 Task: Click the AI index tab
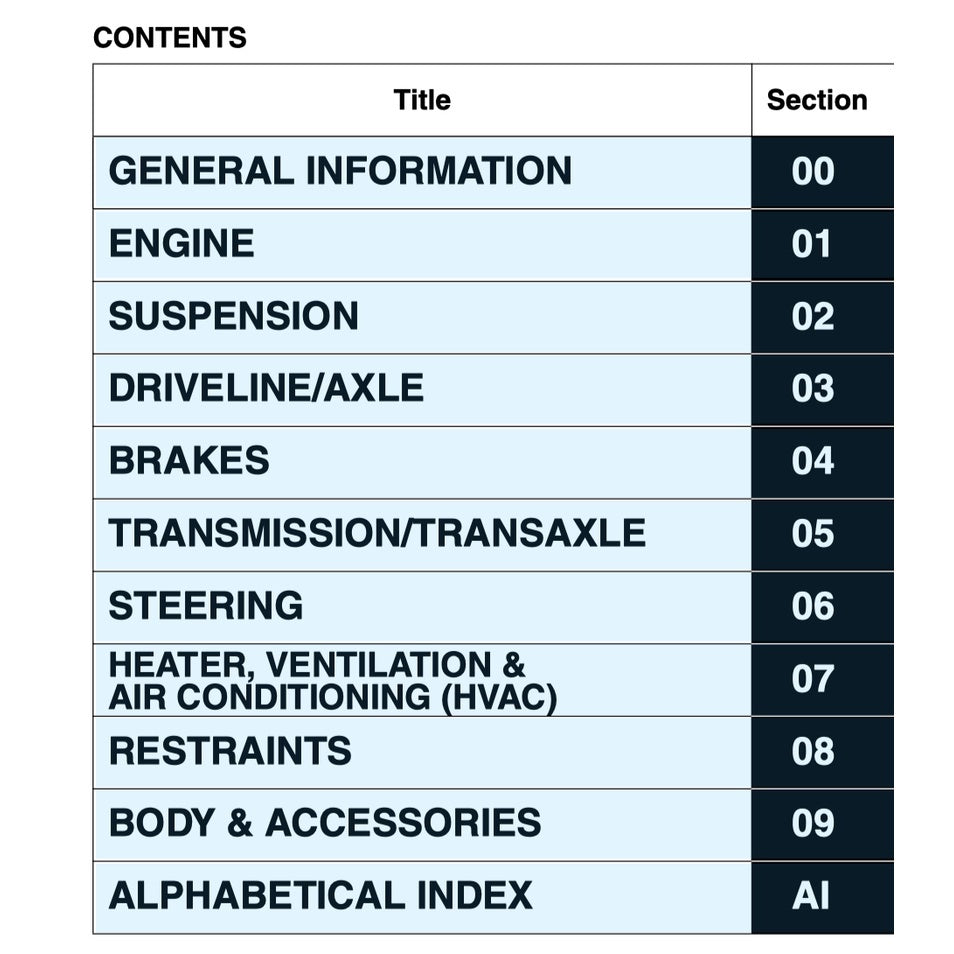pos(811,896)
